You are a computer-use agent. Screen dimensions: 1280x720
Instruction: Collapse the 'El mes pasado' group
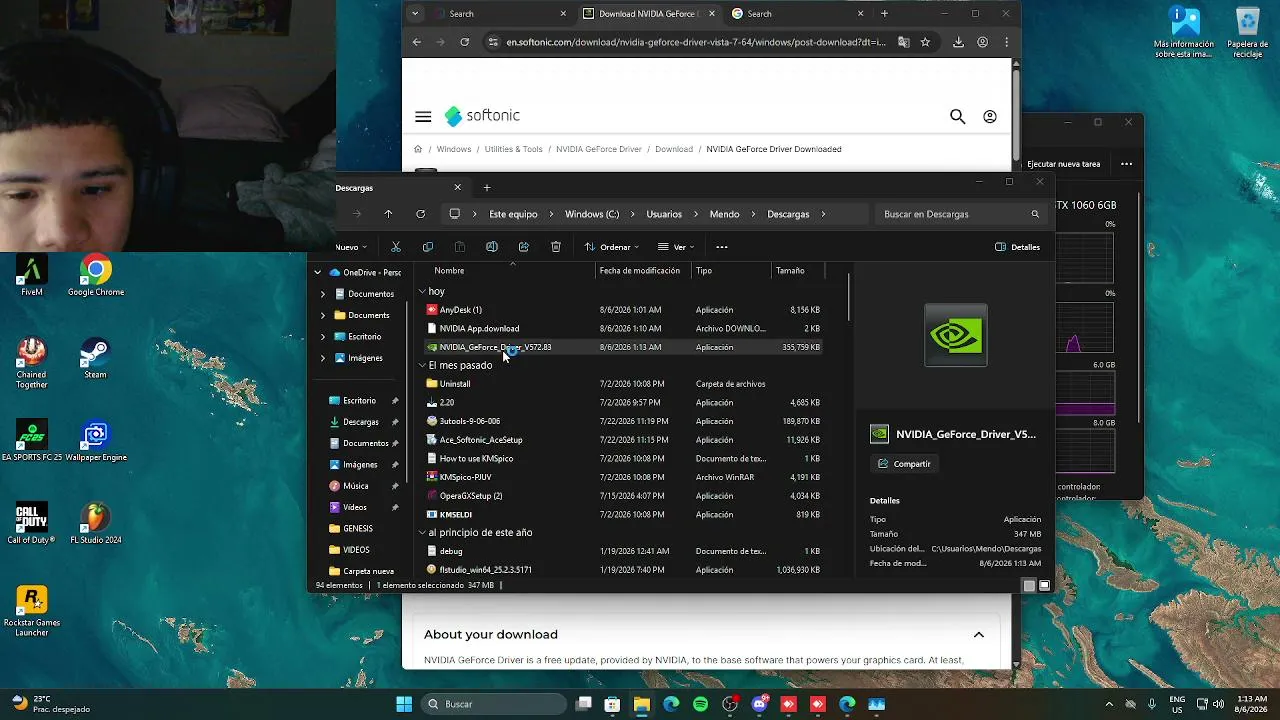(422, 365)
